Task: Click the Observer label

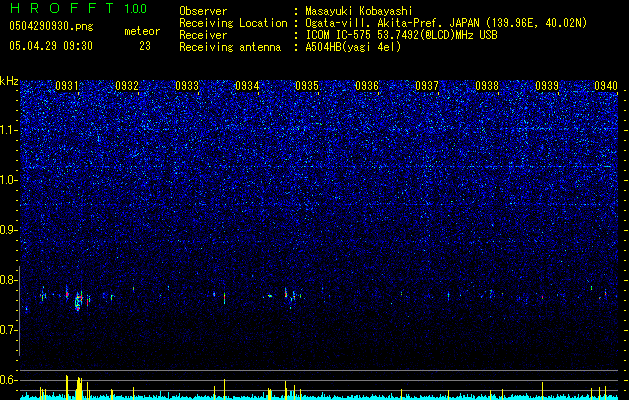Action: [x=203, y=11]
